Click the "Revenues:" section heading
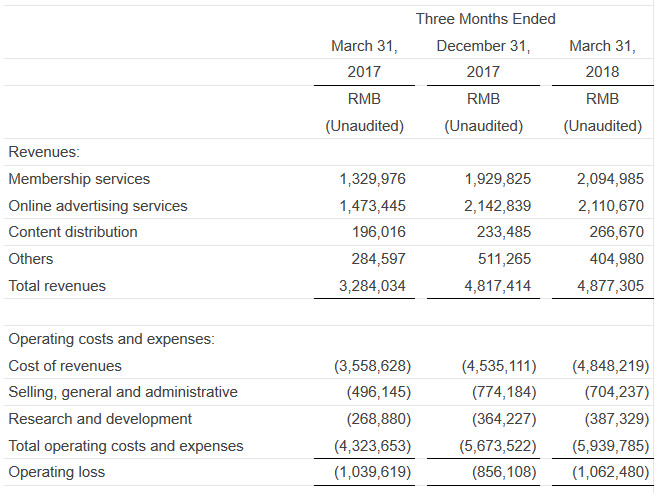 click(x=44, y=152)
